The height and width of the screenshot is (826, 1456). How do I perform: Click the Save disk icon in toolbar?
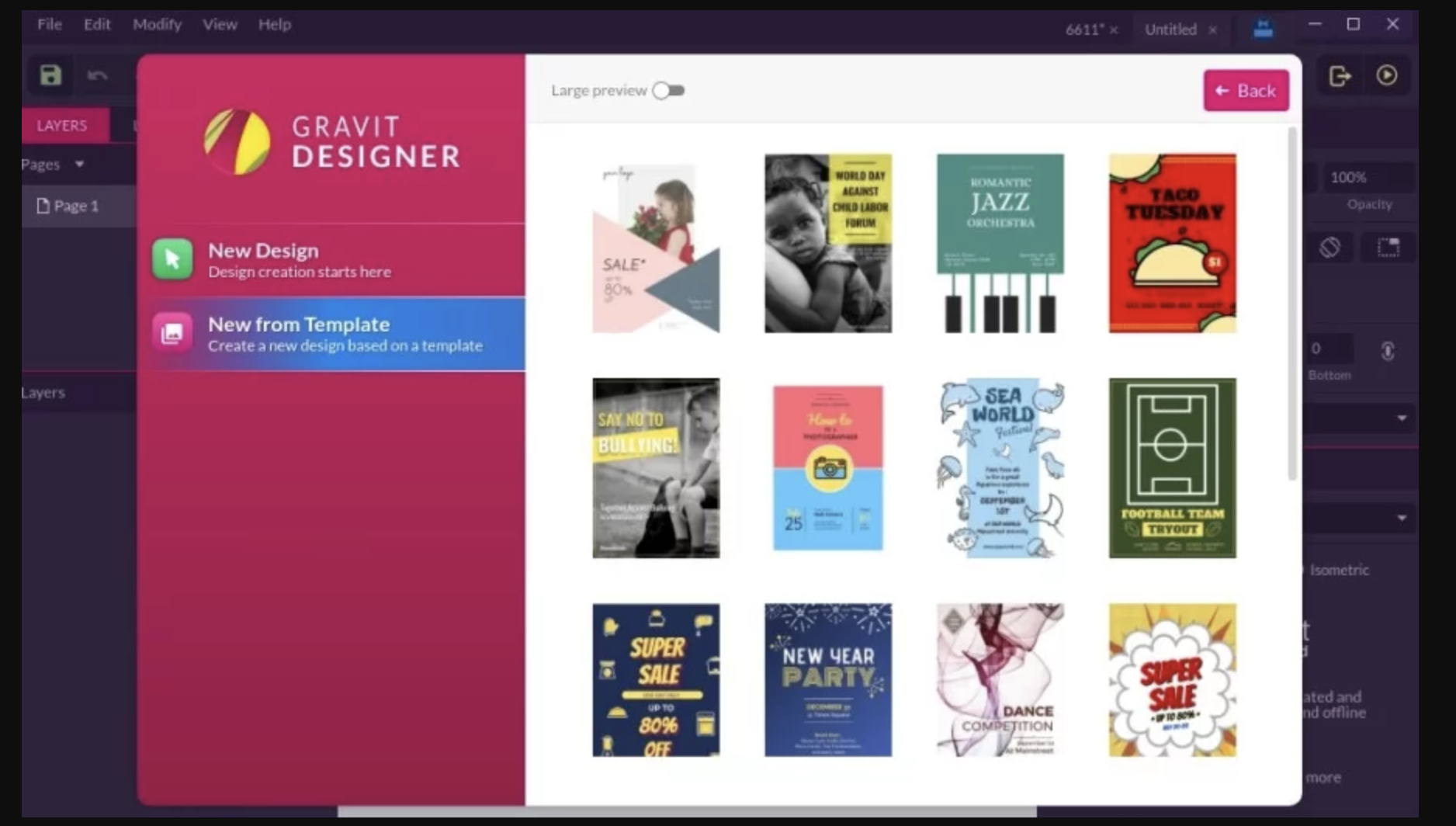point(50,75)
